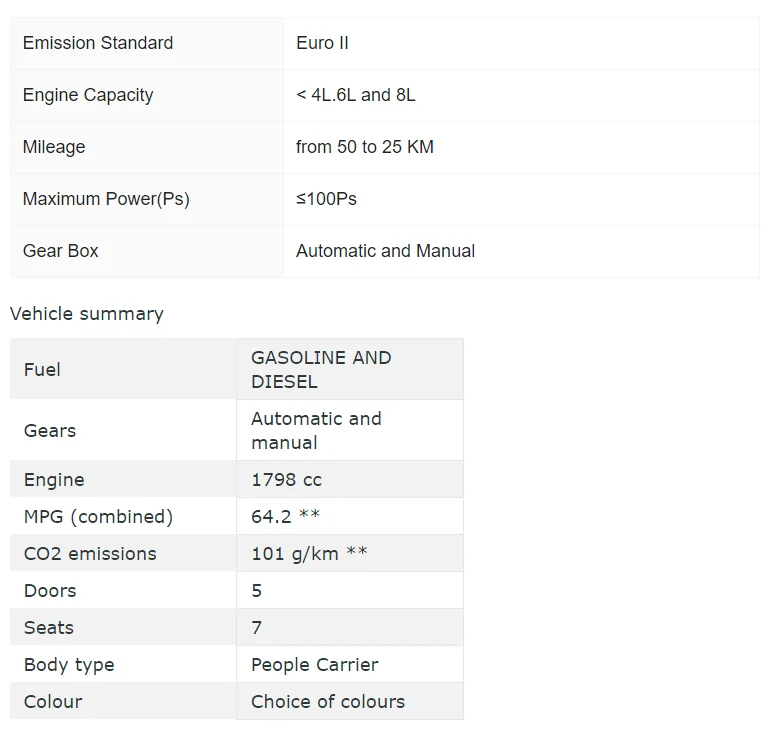The height and width of the screenshot is (736, 774).
Task: Click the Seats row label
Action: pos(49,628)
